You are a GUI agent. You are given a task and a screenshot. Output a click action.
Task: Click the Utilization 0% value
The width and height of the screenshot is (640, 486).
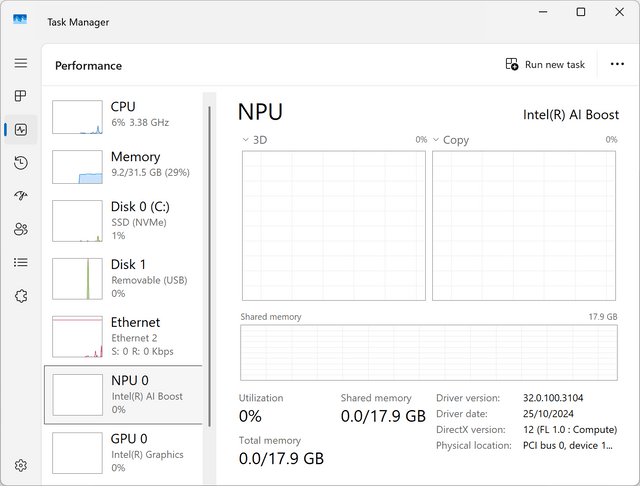pos(250,416)
